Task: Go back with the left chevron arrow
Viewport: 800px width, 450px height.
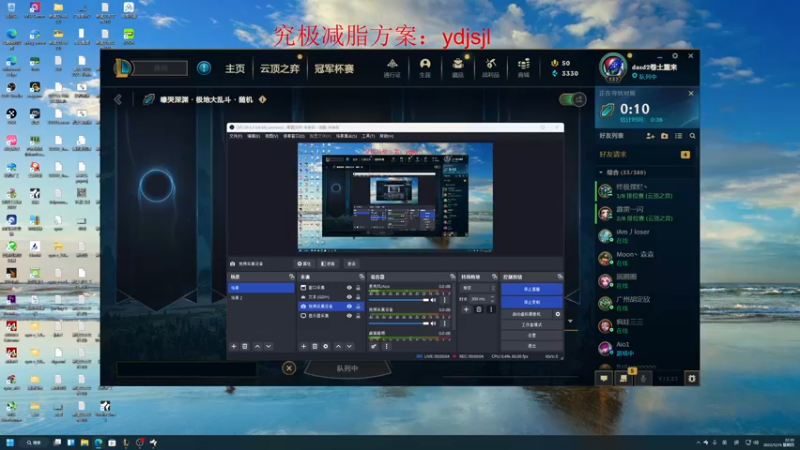Action: [x=118, y=99]
